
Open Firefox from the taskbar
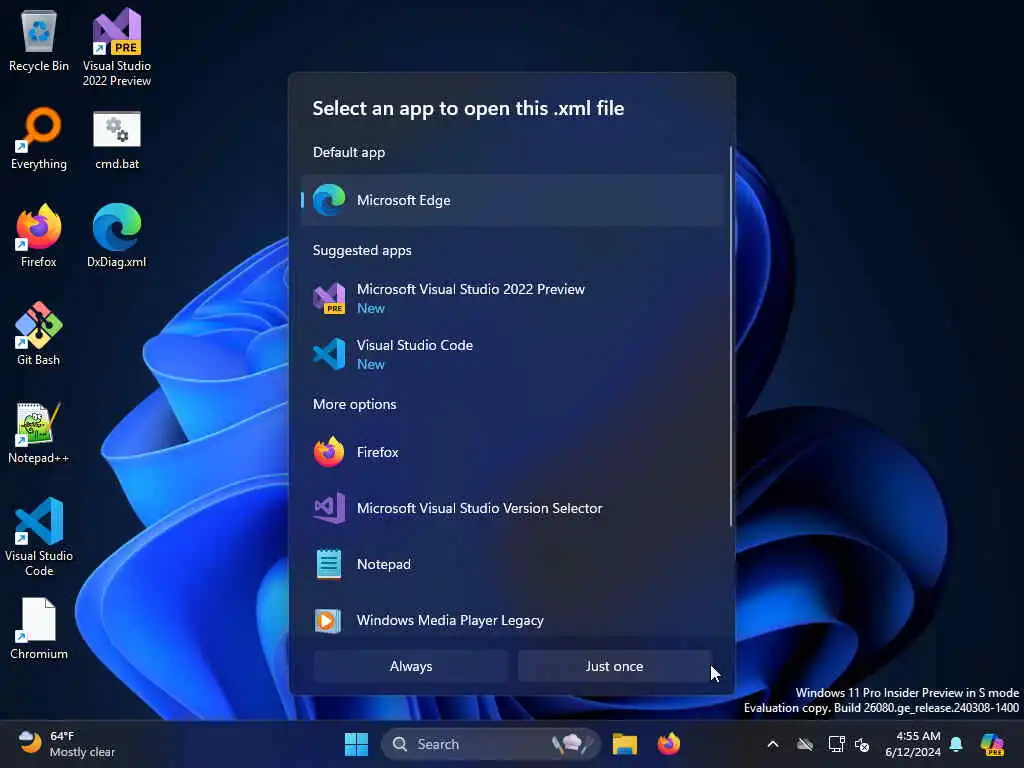pos(669,744)
